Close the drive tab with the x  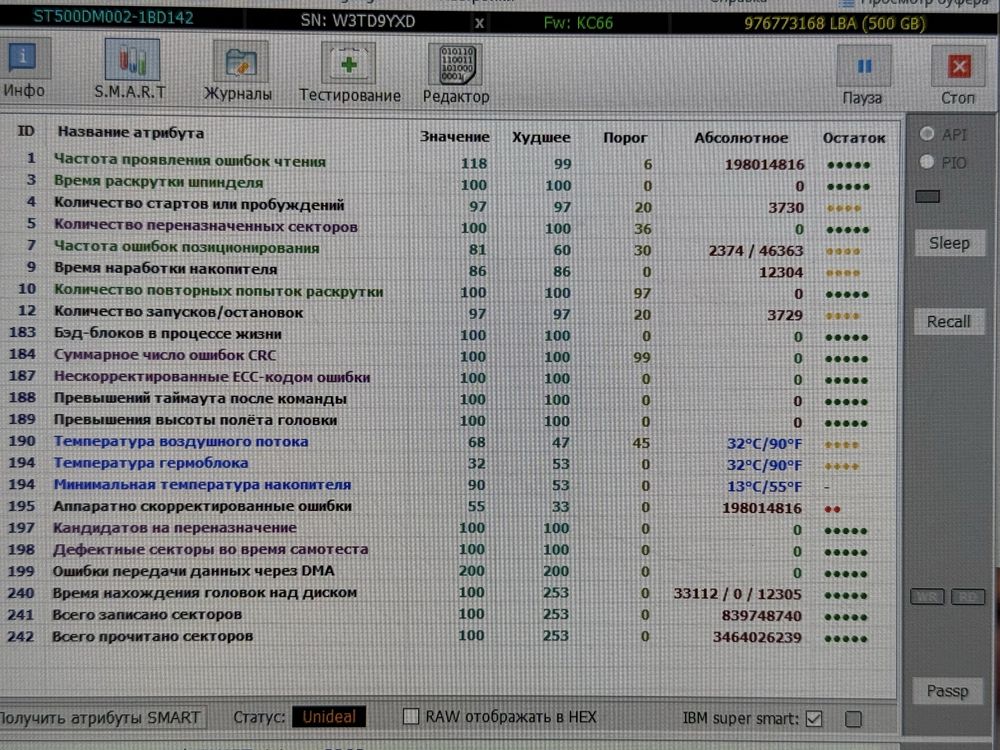pos(479,24)
